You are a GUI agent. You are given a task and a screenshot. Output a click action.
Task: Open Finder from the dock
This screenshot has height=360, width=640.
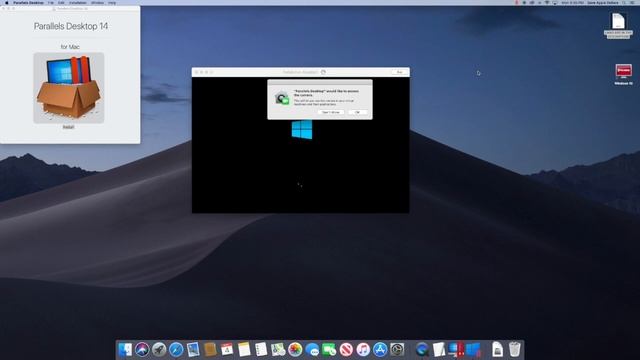(125, 350)
